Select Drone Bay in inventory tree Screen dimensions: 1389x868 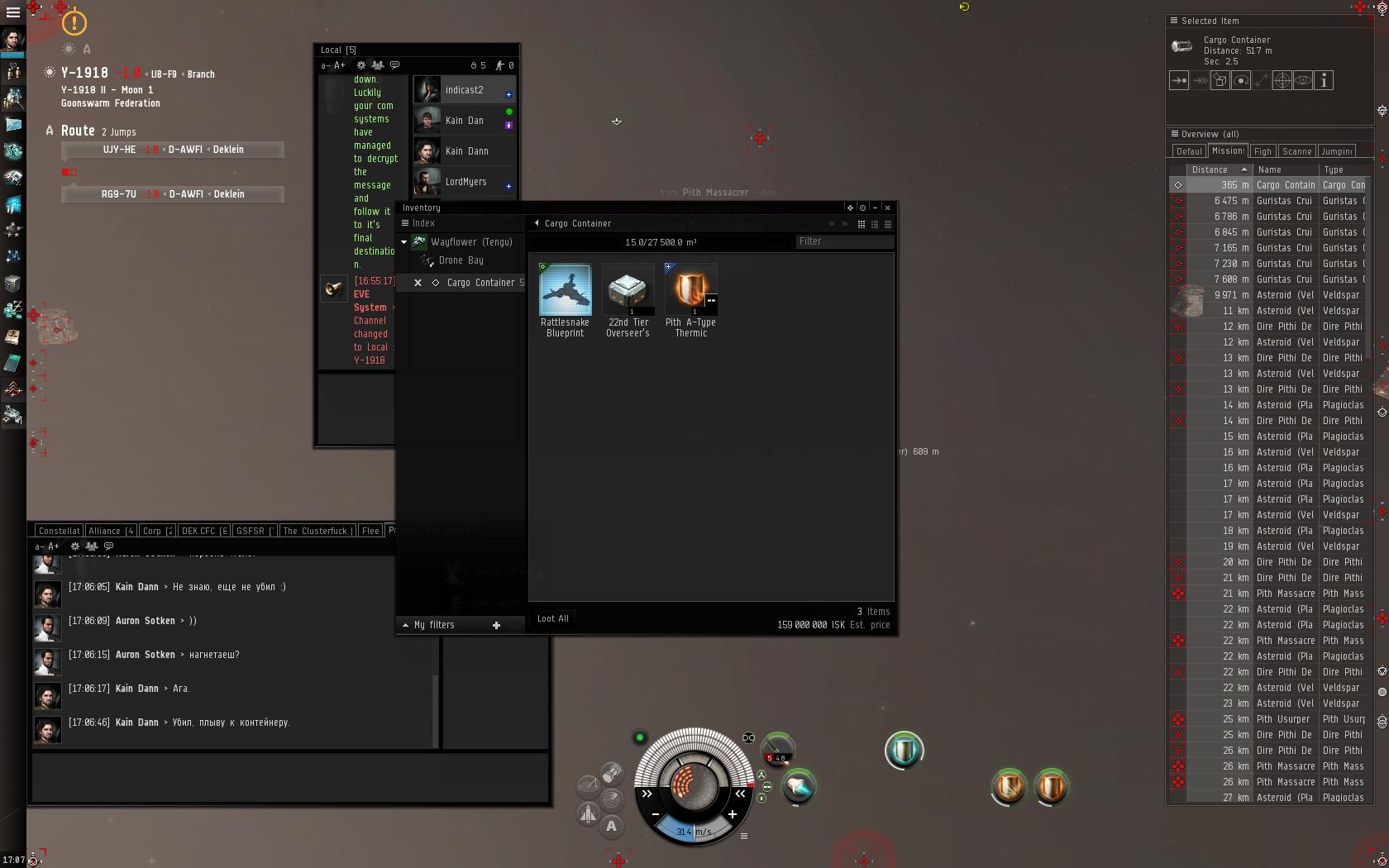461,260
